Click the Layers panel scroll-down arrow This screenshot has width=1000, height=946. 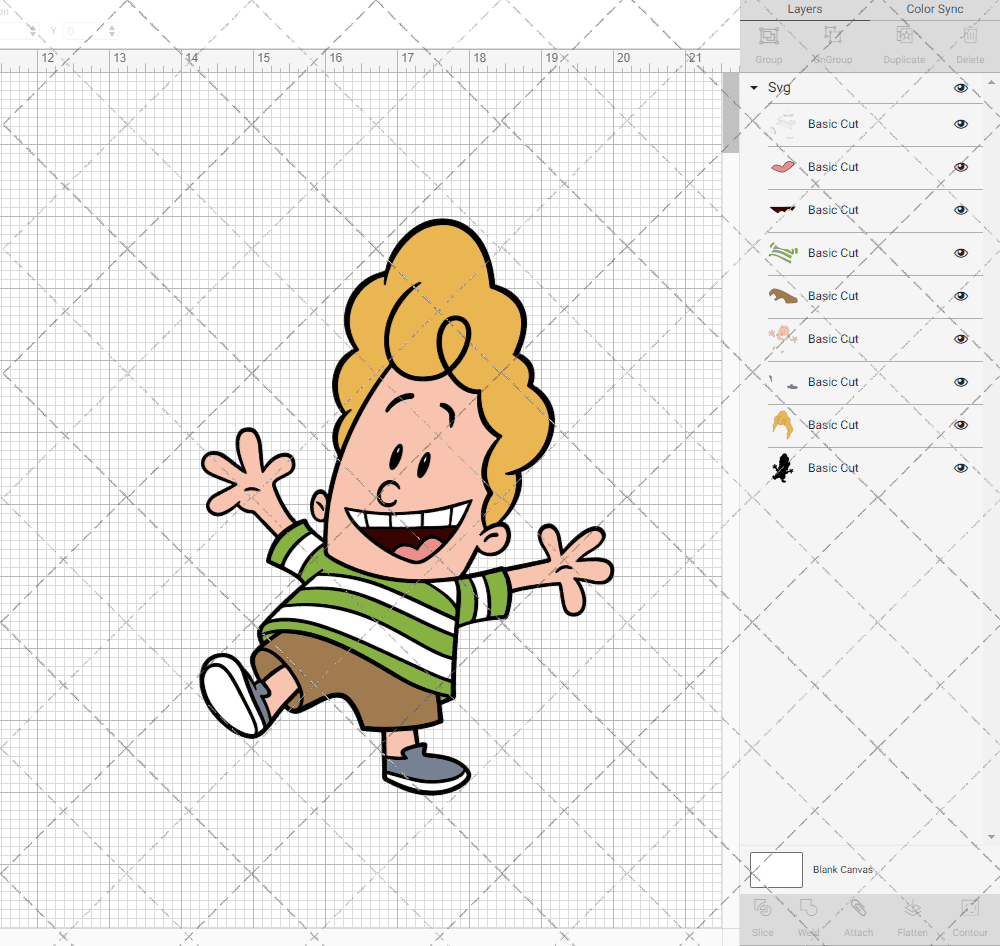tap(990, 837)
